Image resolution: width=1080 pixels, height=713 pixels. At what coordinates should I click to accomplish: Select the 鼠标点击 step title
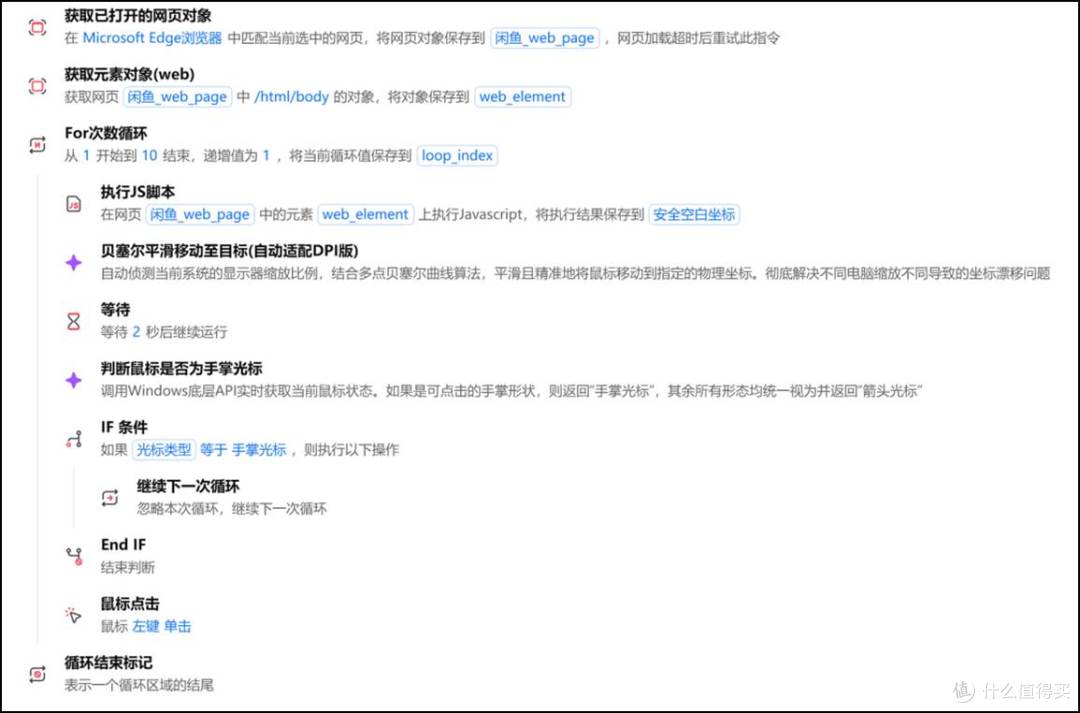point(129,604)
